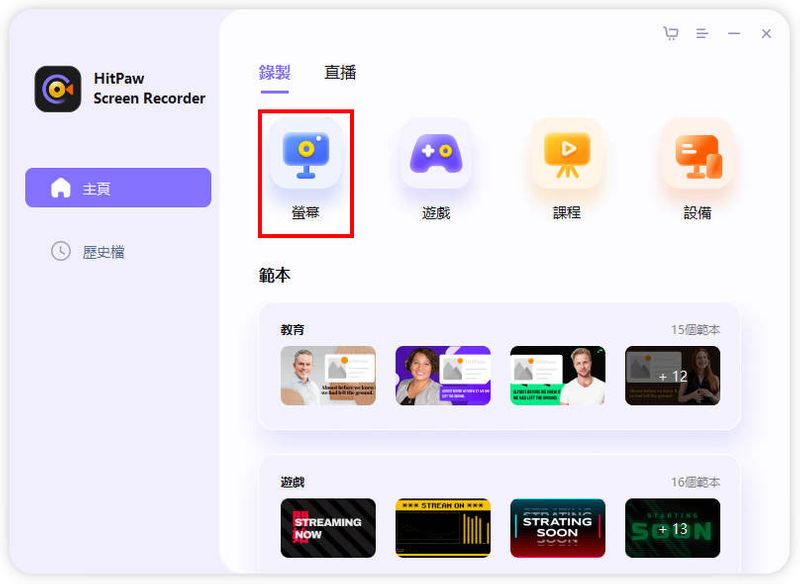Switch to the 直播 tab
800x584 pixels.
tap(340, 72)
